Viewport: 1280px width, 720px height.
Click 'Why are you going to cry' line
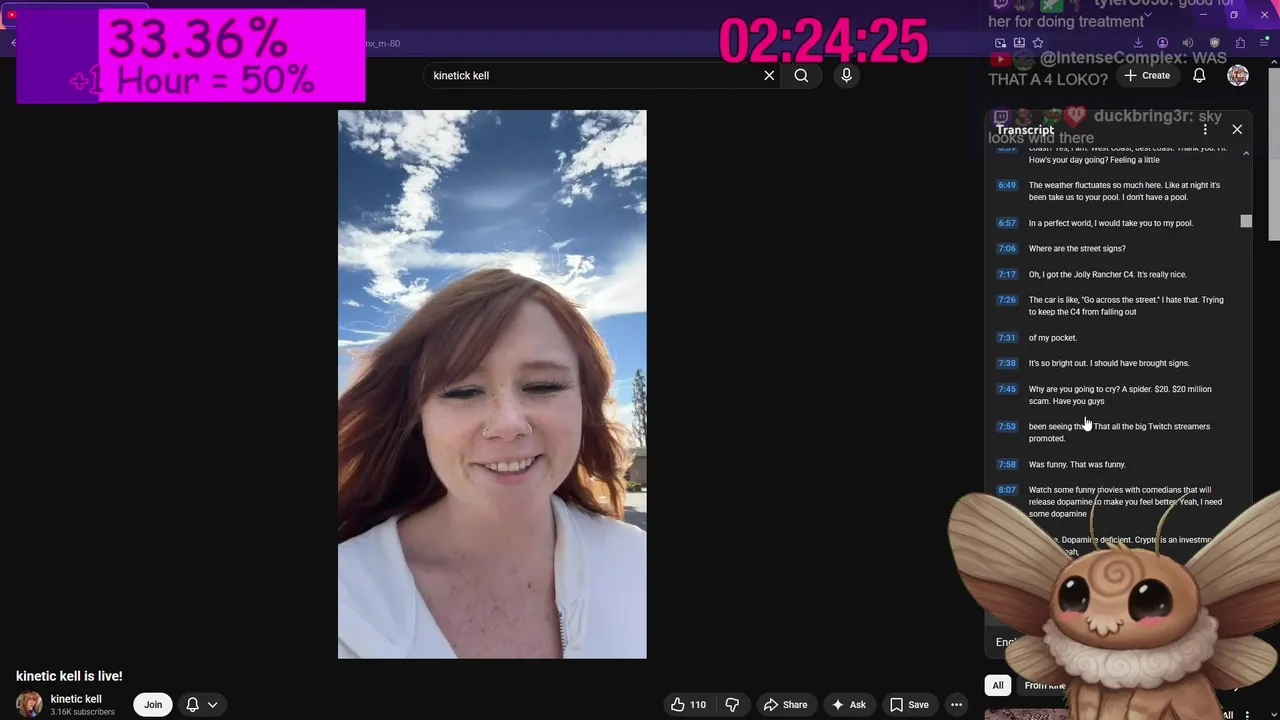(x=1120, y=395)
